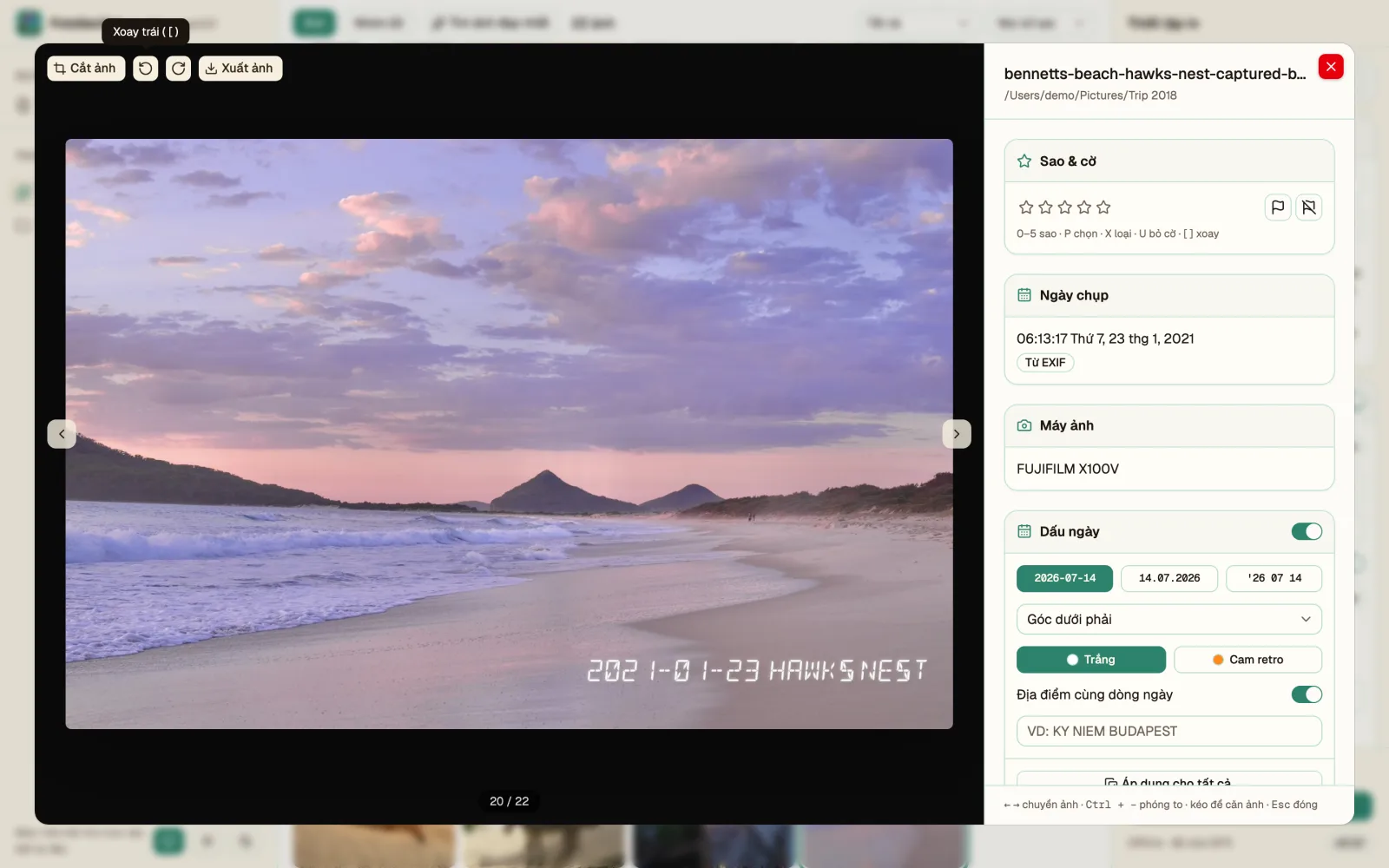
Task: Set rating to five stars
Action: (1103, 207)
